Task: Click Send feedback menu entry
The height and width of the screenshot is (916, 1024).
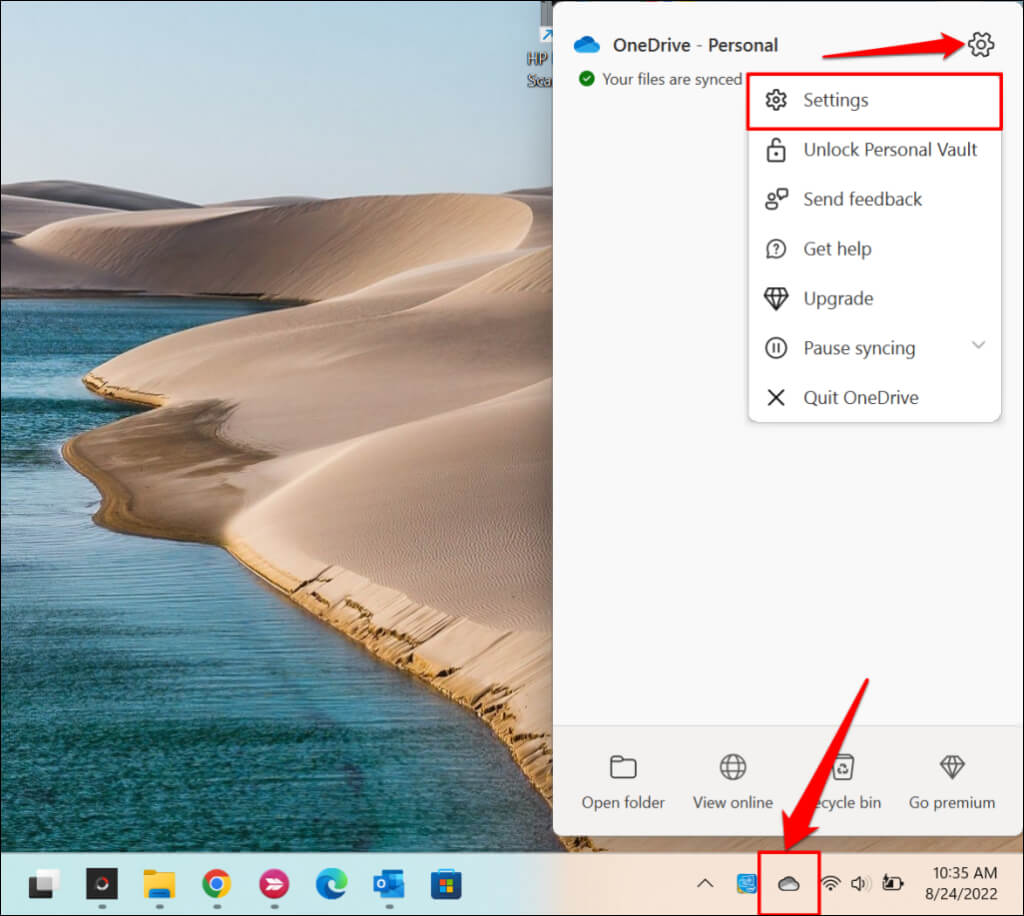Action: coord(874,199)
